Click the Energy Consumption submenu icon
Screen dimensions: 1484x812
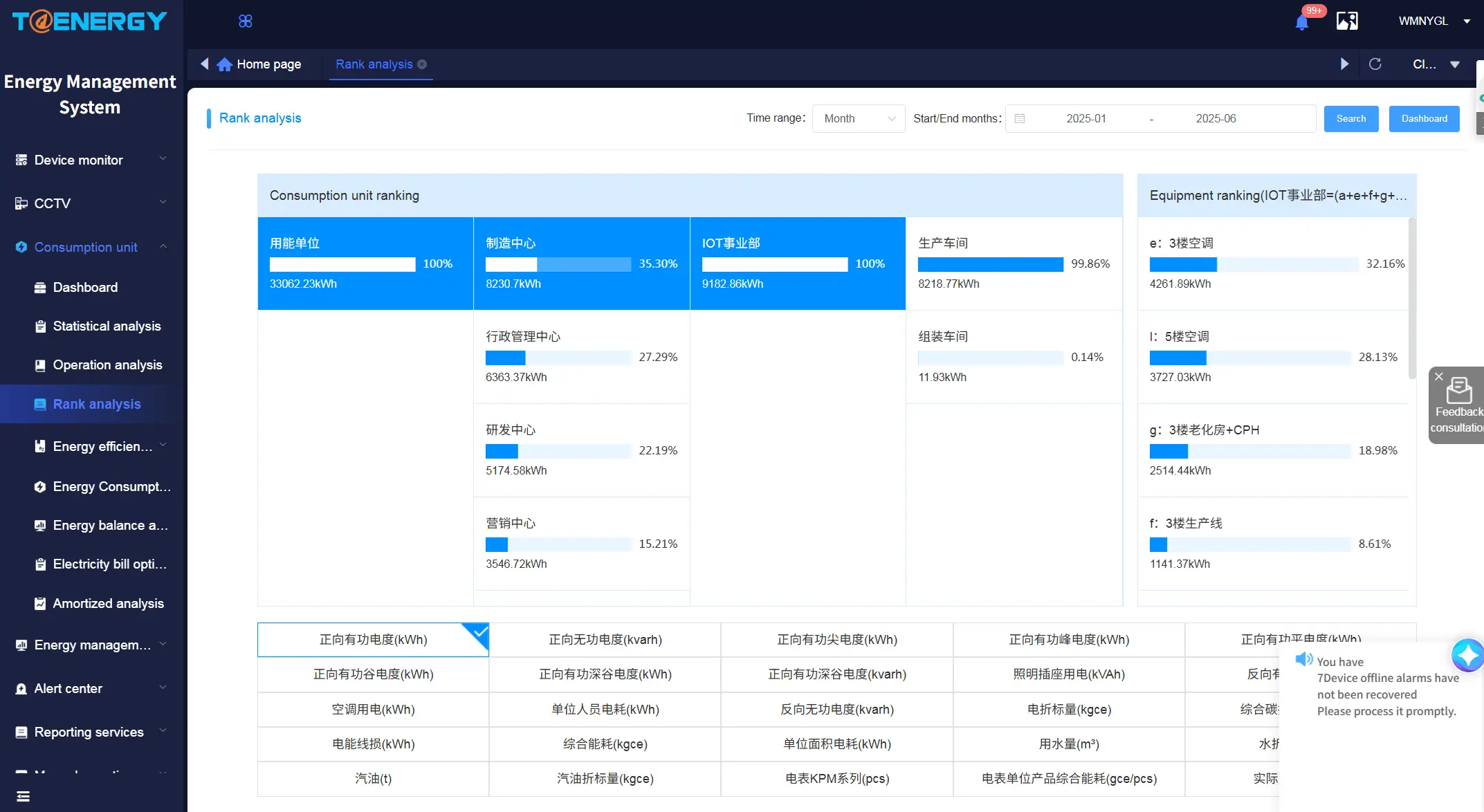40,486
